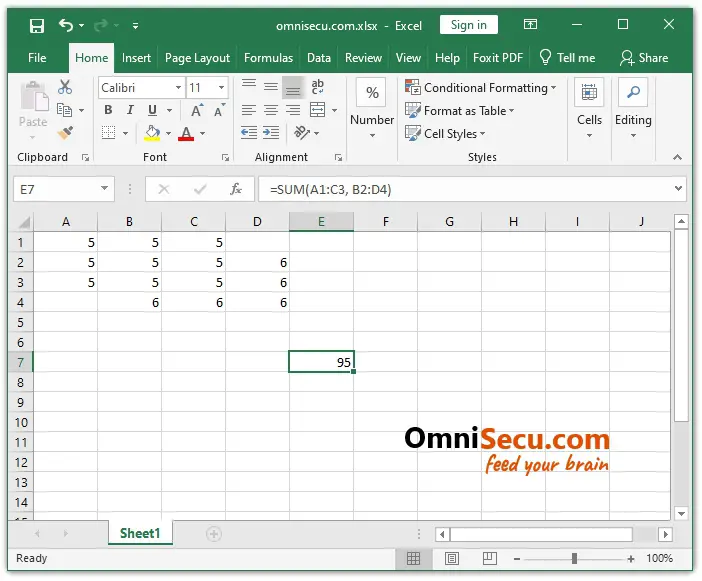Open Customize Quick Access Toolbar menu
702x581 pixels.
tap(135, 26)
